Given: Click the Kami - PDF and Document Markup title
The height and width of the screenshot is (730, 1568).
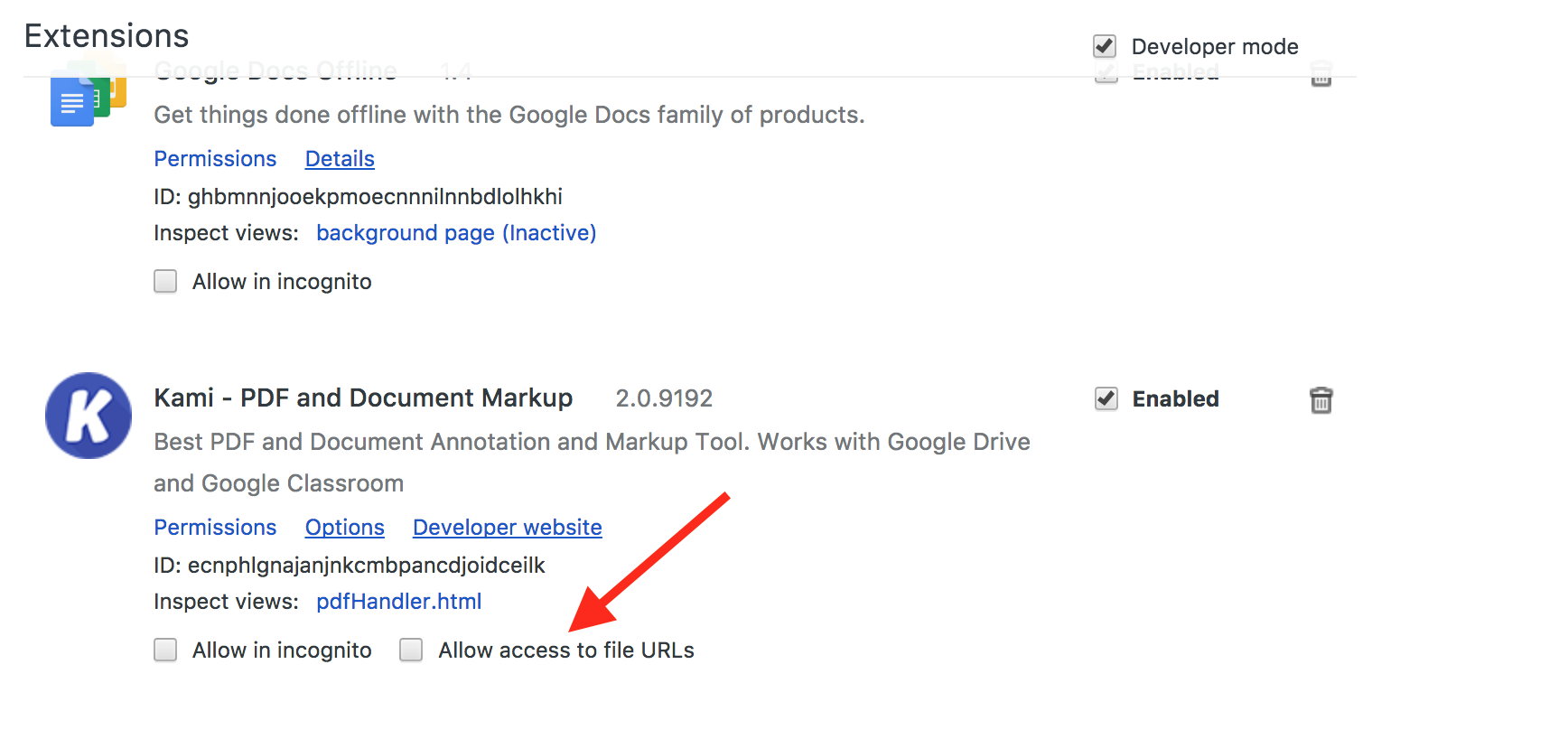Looking at the screenshot, I should (x=363, y=398).
